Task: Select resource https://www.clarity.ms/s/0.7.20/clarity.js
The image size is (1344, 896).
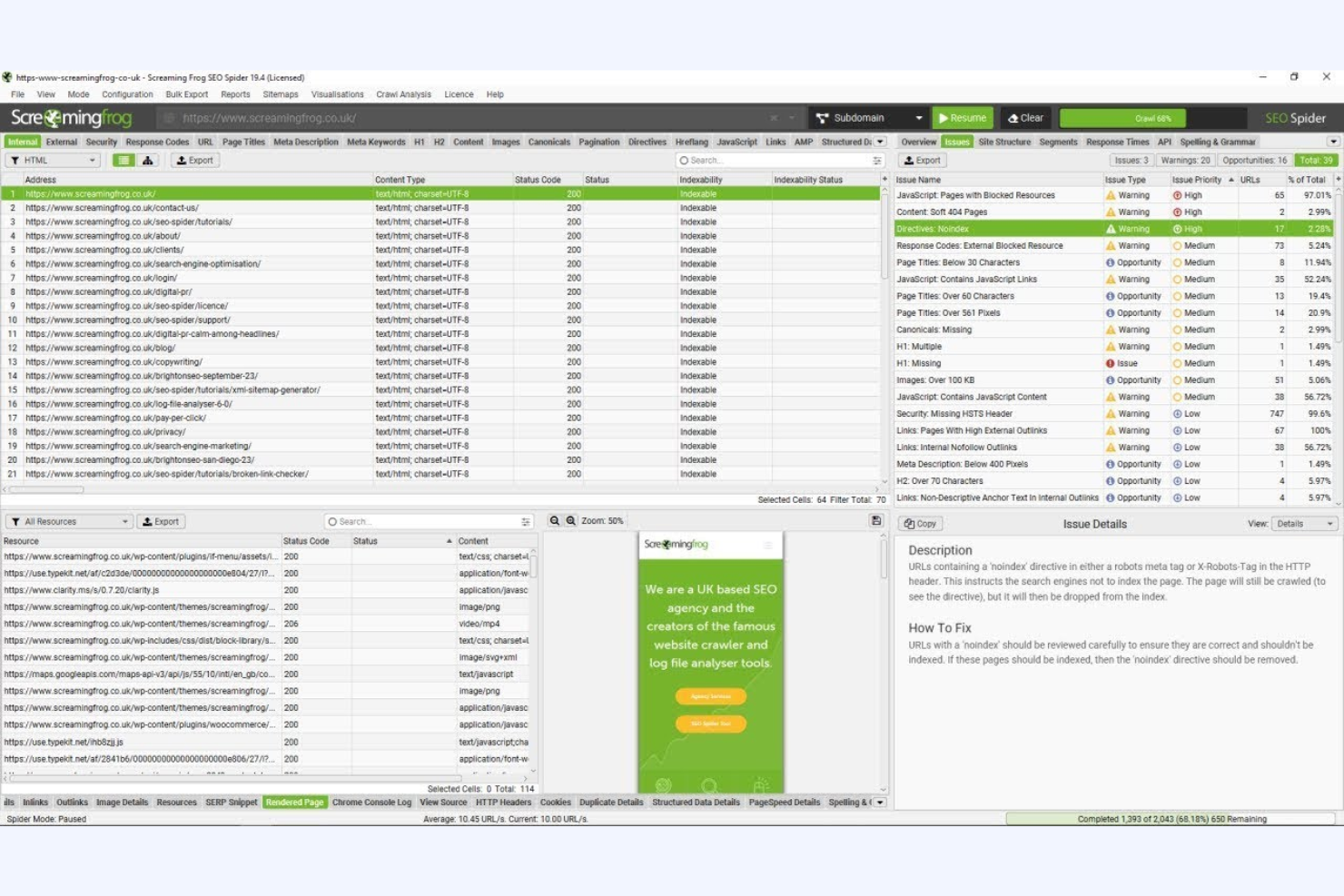Action: [267, 590]
